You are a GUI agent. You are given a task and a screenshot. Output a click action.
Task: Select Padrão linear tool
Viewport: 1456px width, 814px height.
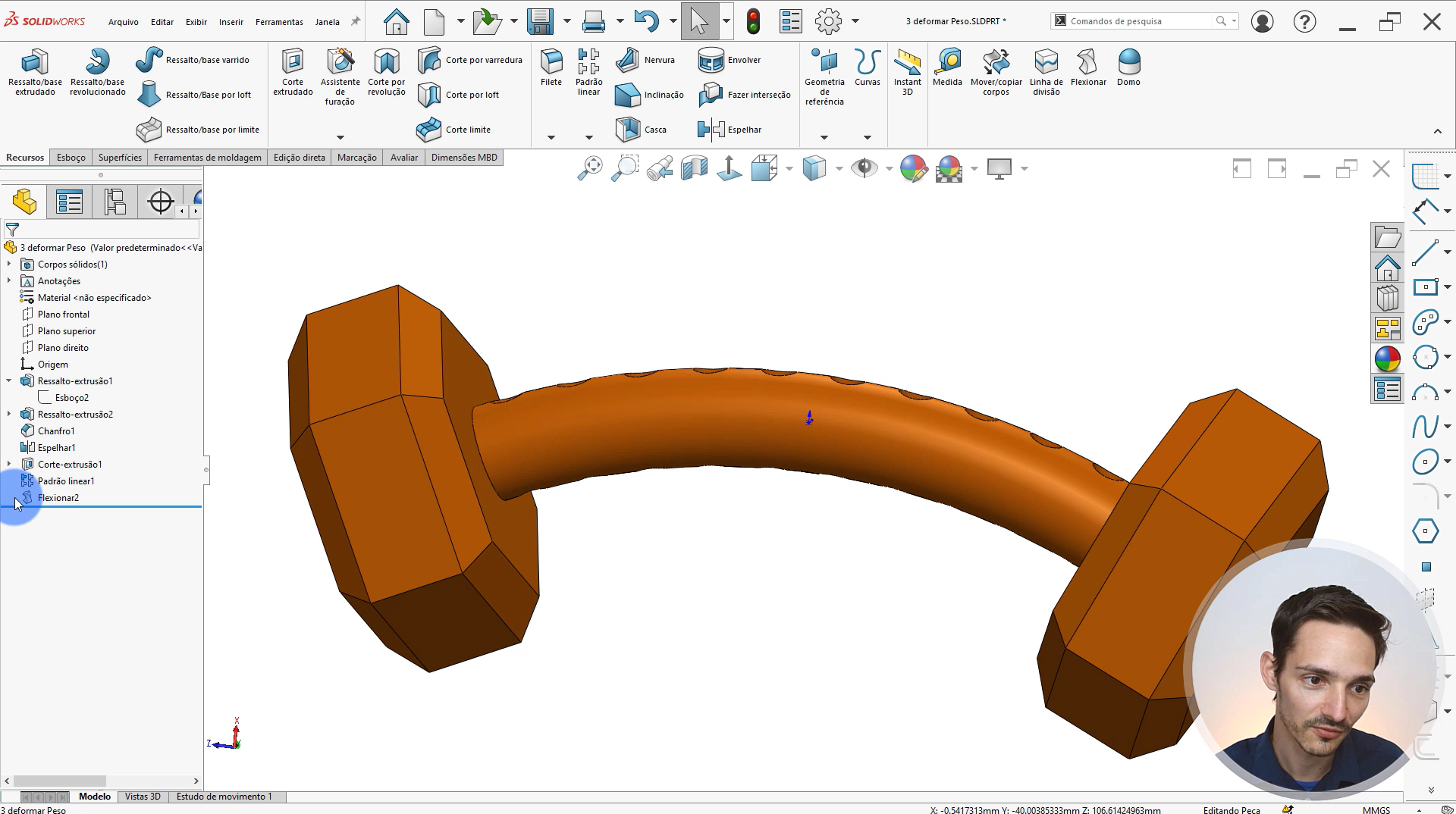point(588,72)
